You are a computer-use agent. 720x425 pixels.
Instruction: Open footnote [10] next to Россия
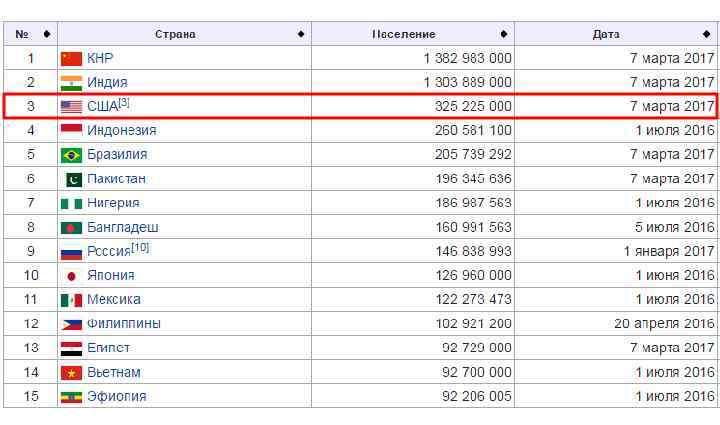point(140,247)
